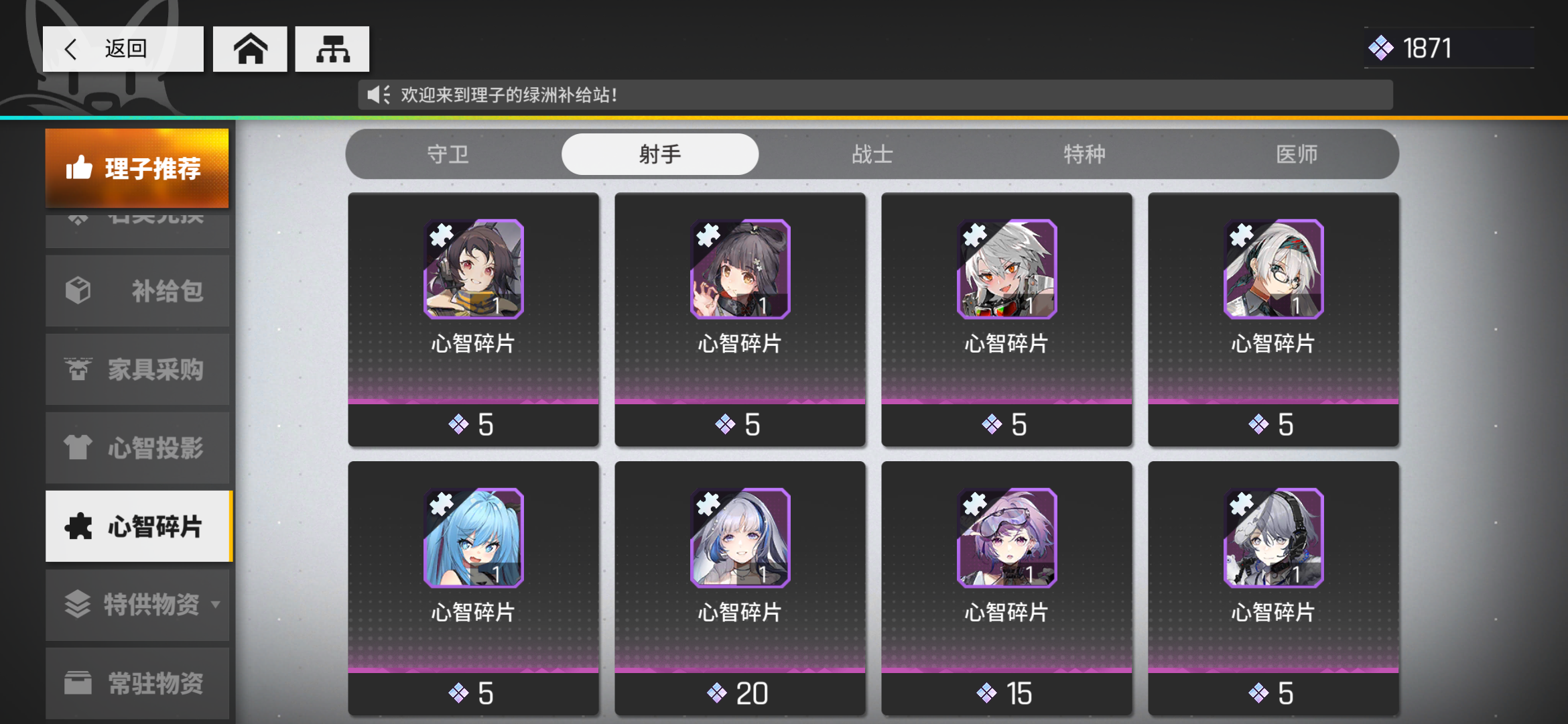This screenshot has width=1568, height=724.
Task: Switch to the 战士 tab
Action: [872, 155]
